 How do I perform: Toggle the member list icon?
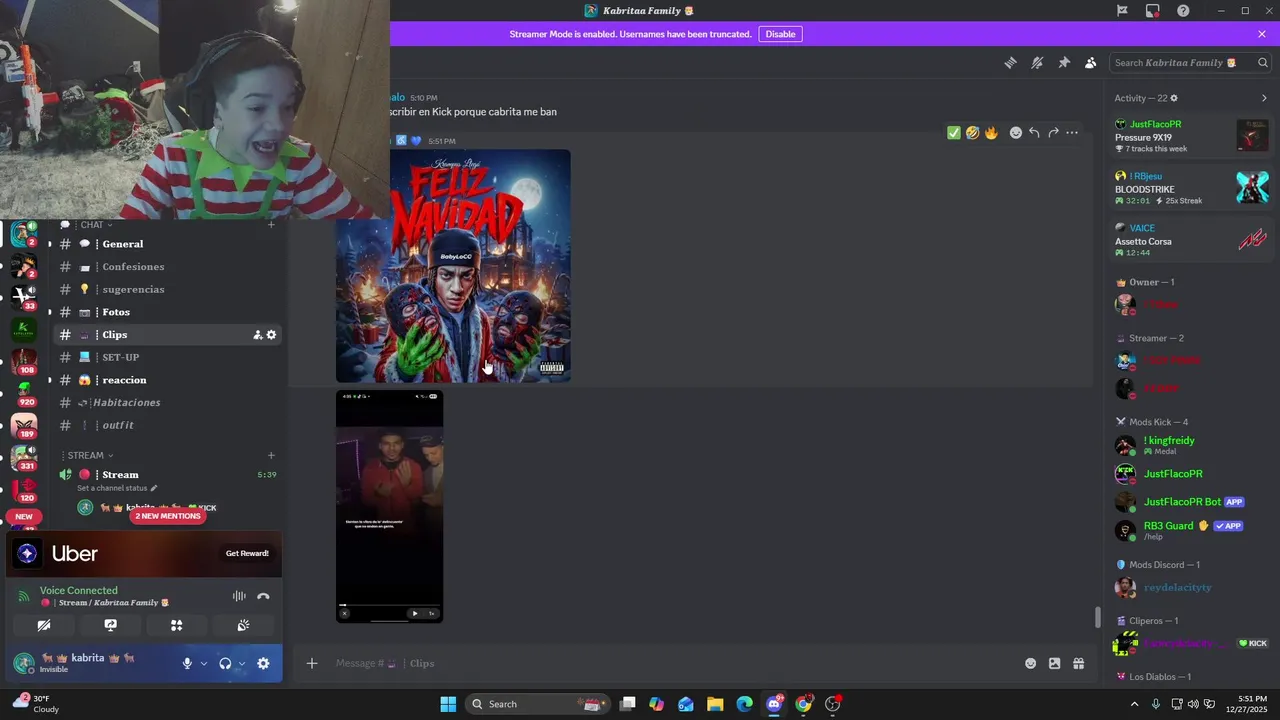click(x=1091, y=63)
